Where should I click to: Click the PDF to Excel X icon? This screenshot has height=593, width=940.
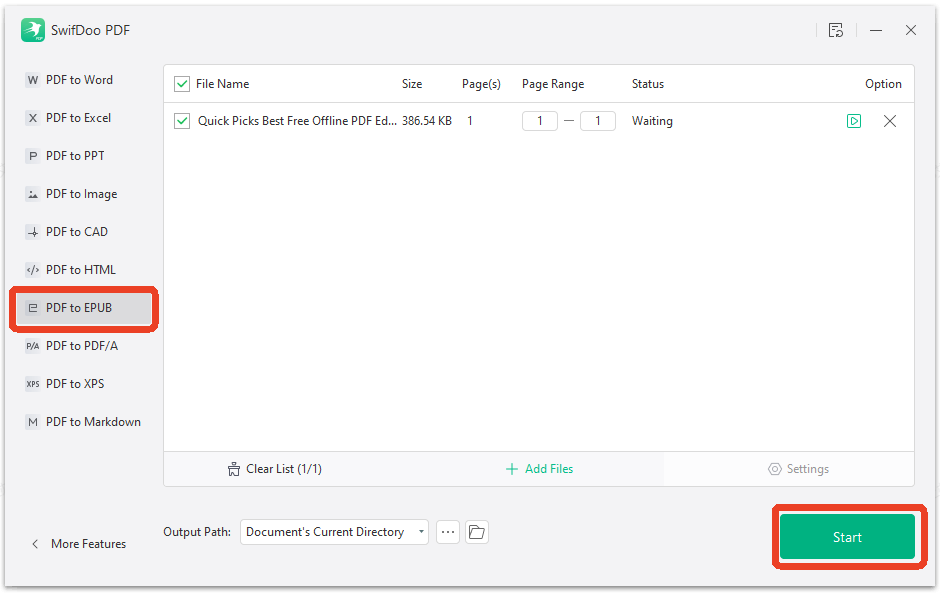pos(33,118)
